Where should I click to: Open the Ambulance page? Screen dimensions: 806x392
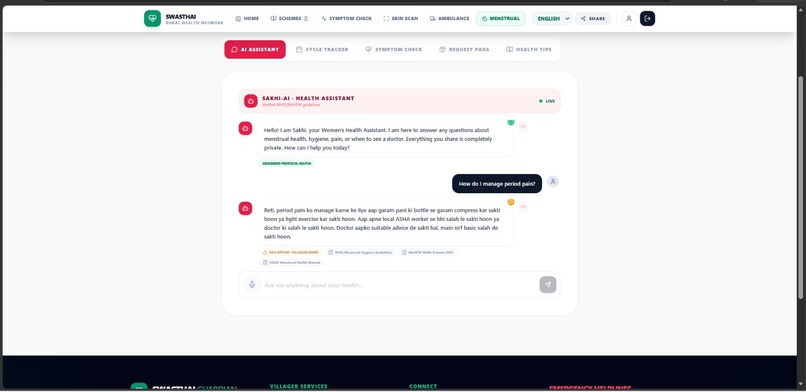pos(449,18)
